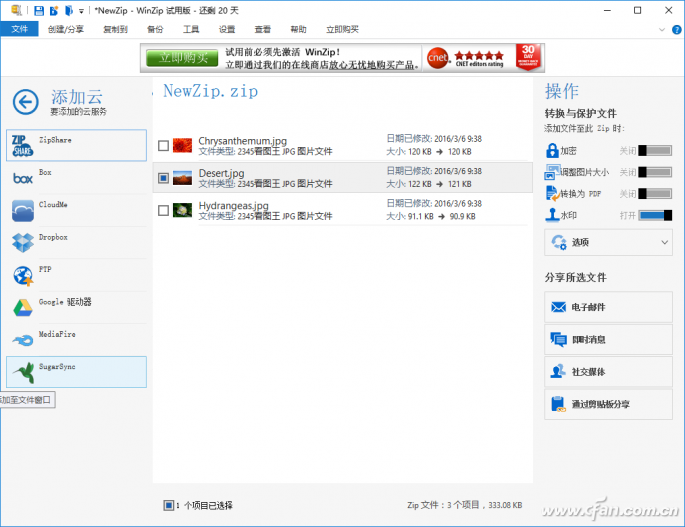The width and height of the screenshot is (685, 527).
Task: Click the convert to PDF icon
Action: (x=552, y=194)
